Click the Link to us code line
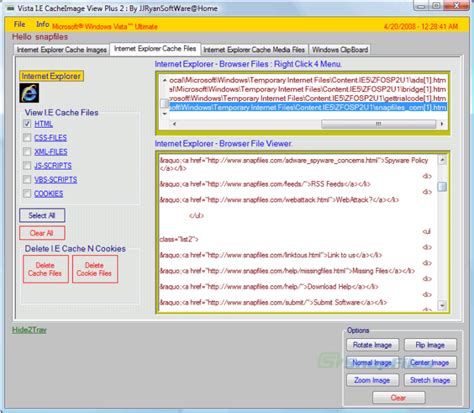474x413 pixels. pyautogui.click(x=271, y=255)
